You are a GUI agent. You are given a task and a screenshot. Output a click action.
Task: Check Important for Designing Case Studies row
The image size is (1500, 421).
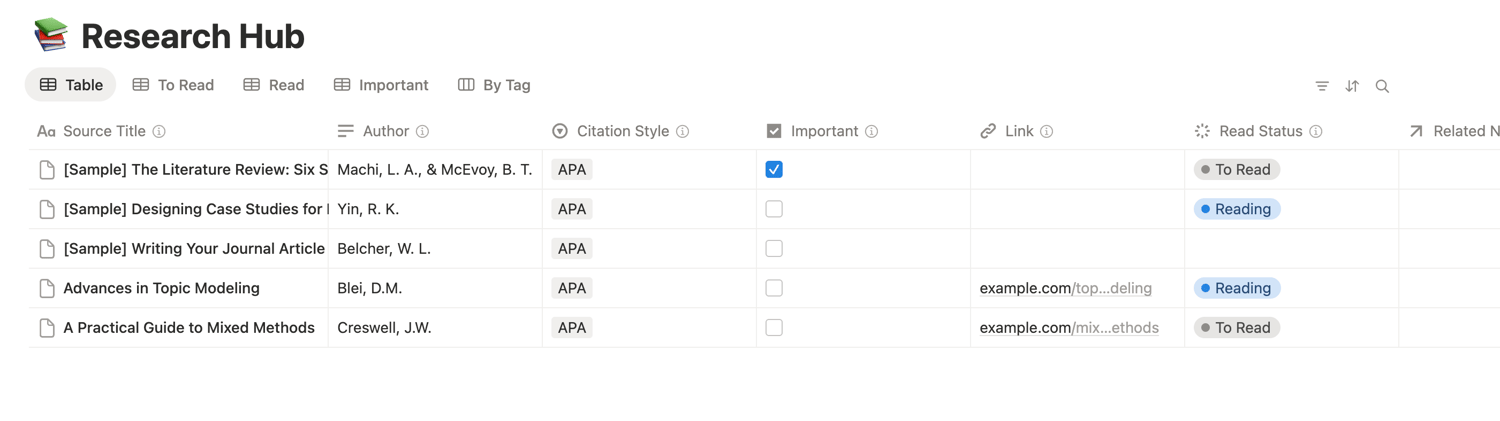[774, 209]
